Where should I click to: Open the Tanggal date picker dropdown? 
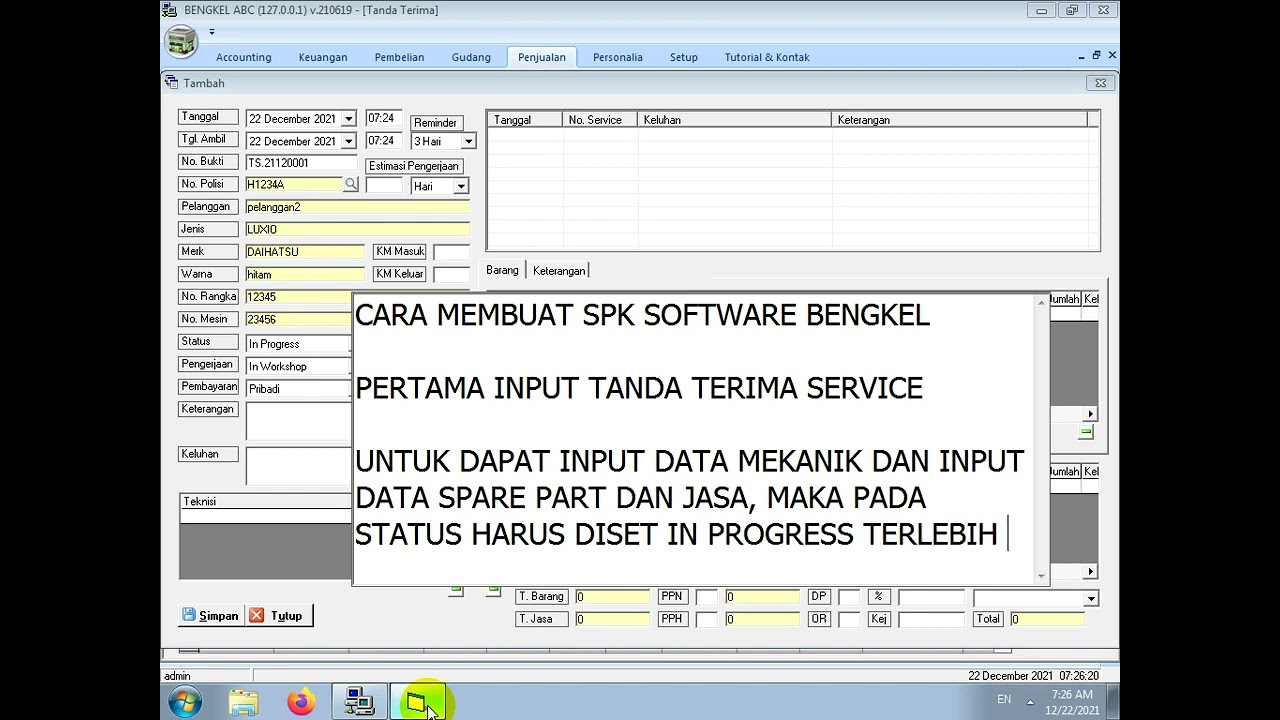pos(348,119)
